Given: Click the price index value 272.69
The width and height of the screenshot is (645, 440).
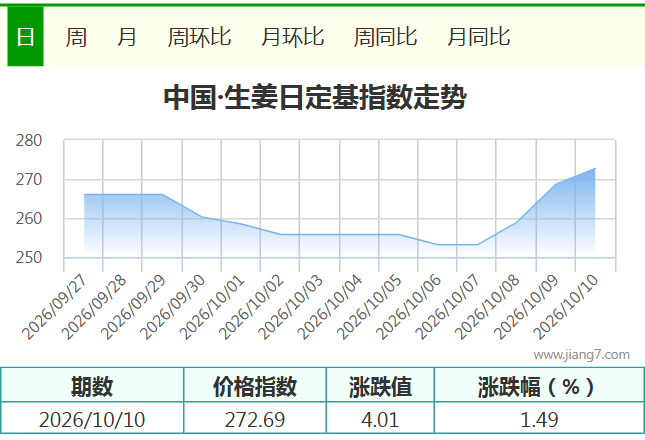Looking at the screenshot, I should click(x=255, y=419).
